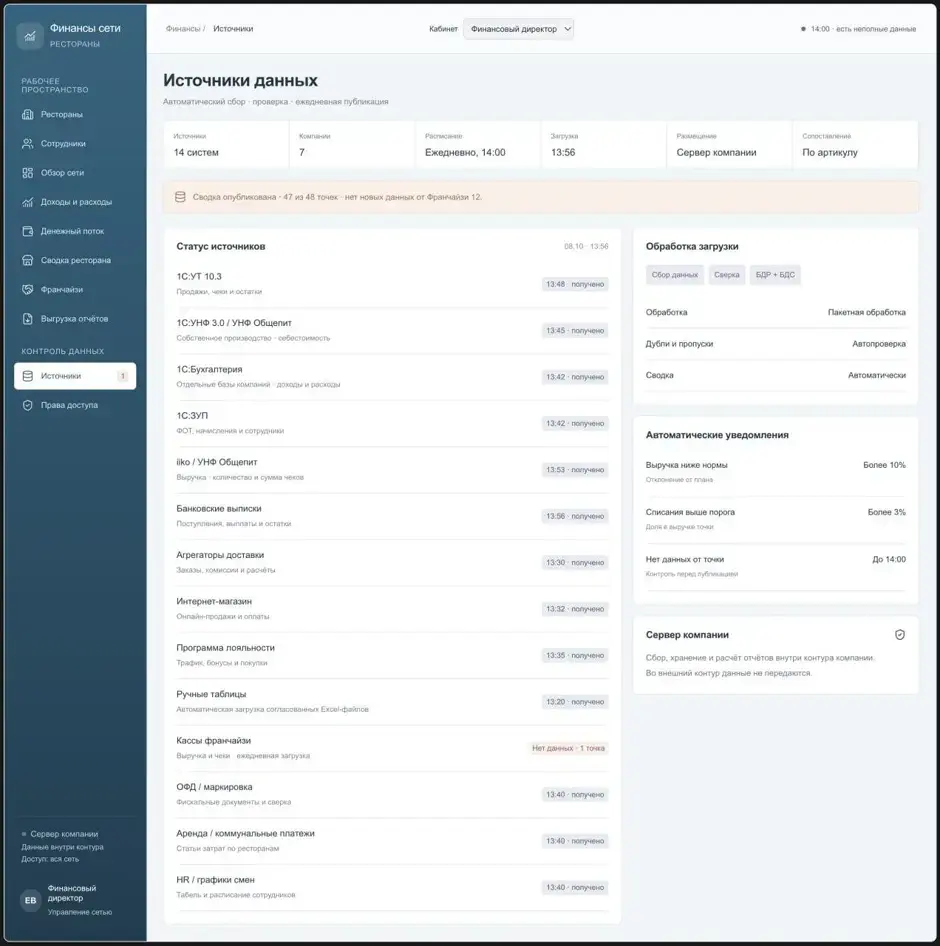This screenshot has height=946, width=940.
Task: Click the Расписание Ежедневно, 14:00 card
Action: (x=478, y=145)
